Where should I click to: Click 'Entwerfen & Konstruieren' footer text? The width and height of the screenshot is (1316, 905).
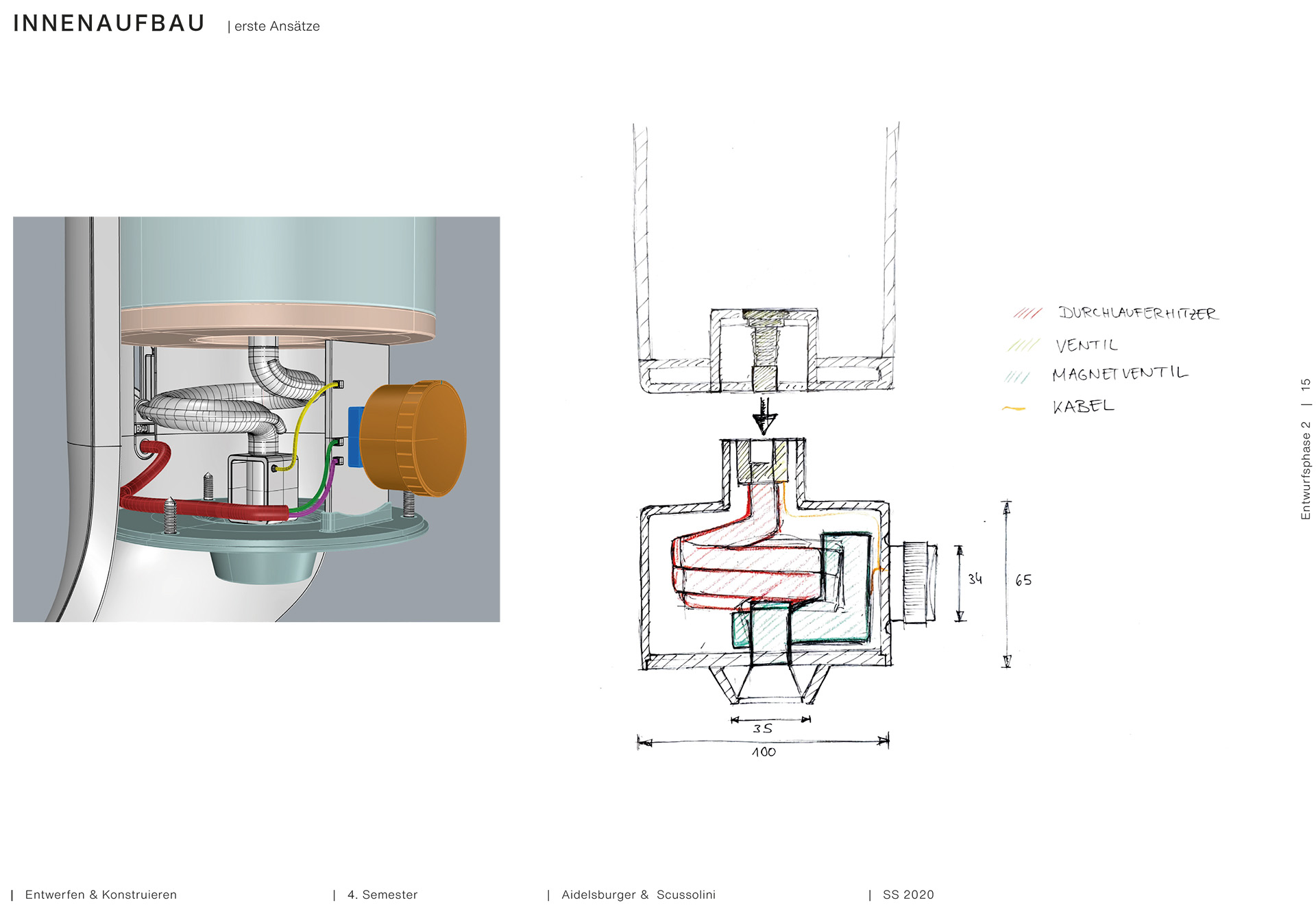point(101,895)
